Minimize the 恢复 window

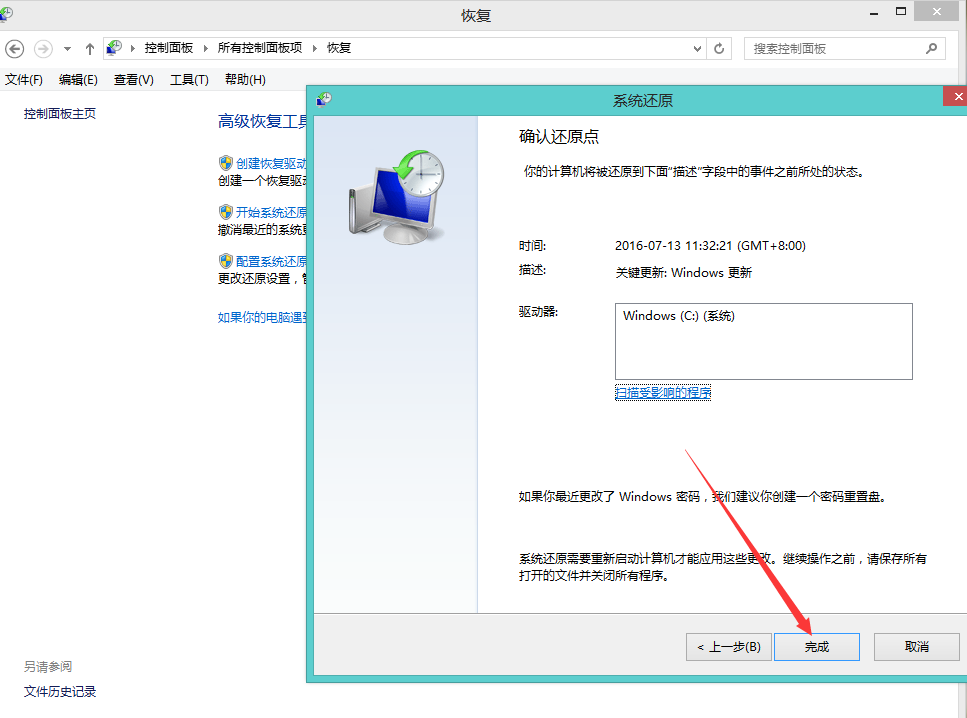click(874, 12)
